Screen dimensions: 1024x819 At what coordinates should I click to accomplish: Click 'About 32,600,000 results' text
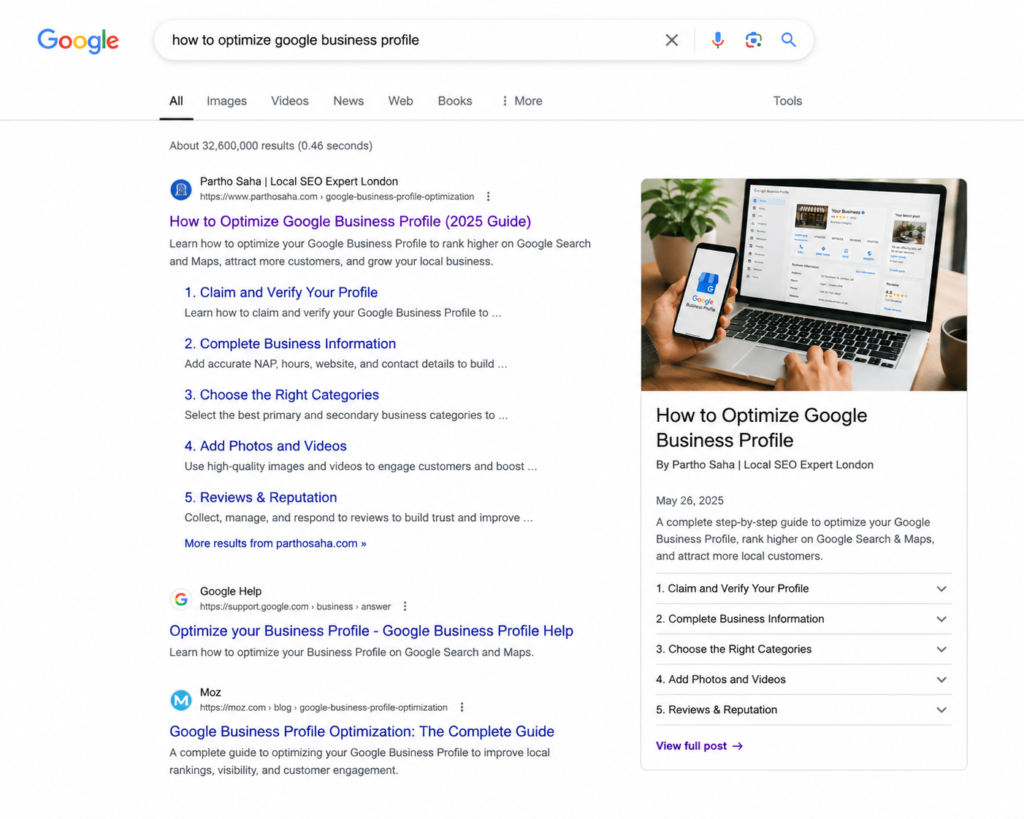[x=270, y=146]
